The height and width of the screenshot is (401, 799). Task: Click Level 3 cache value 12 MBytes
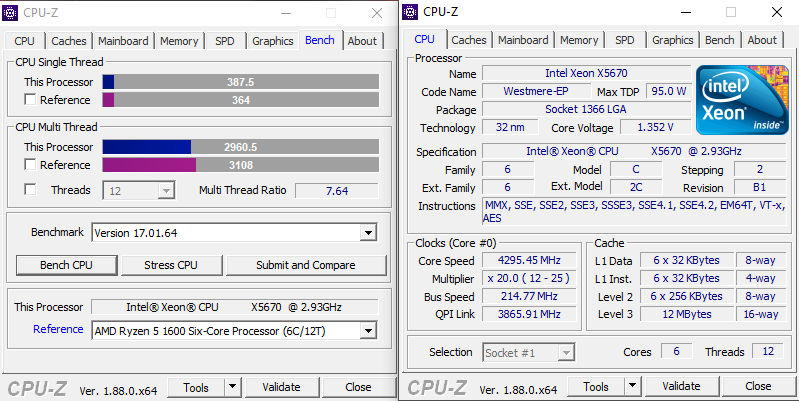coord(687,314)
